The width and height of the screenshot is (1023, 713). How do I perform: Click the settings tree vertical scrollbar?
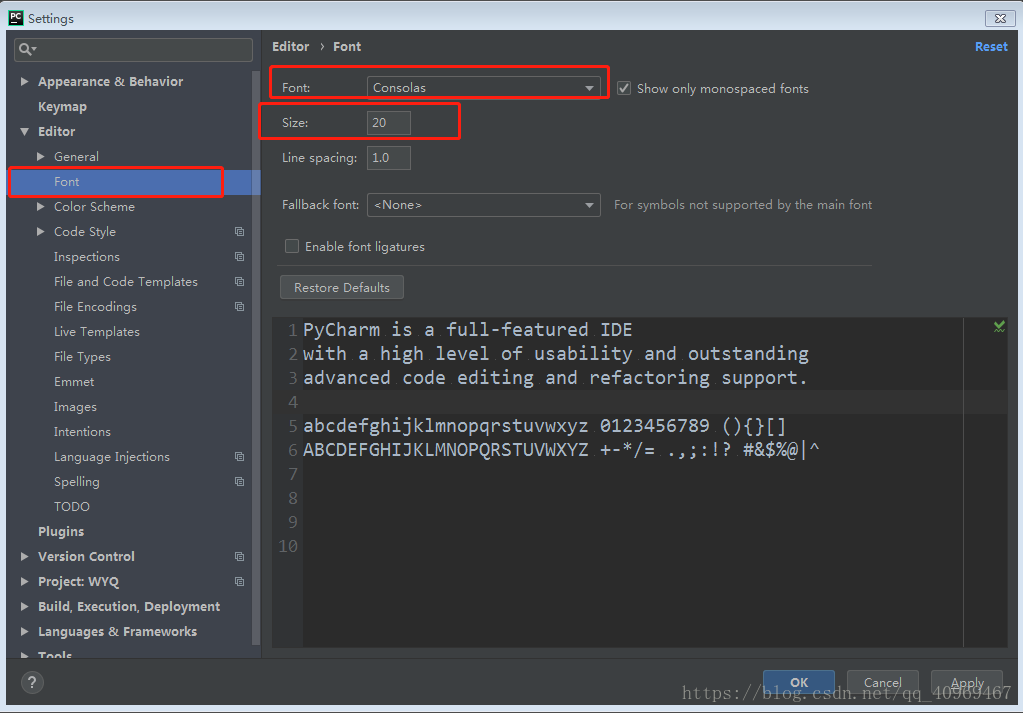click(x=256, y=357)
